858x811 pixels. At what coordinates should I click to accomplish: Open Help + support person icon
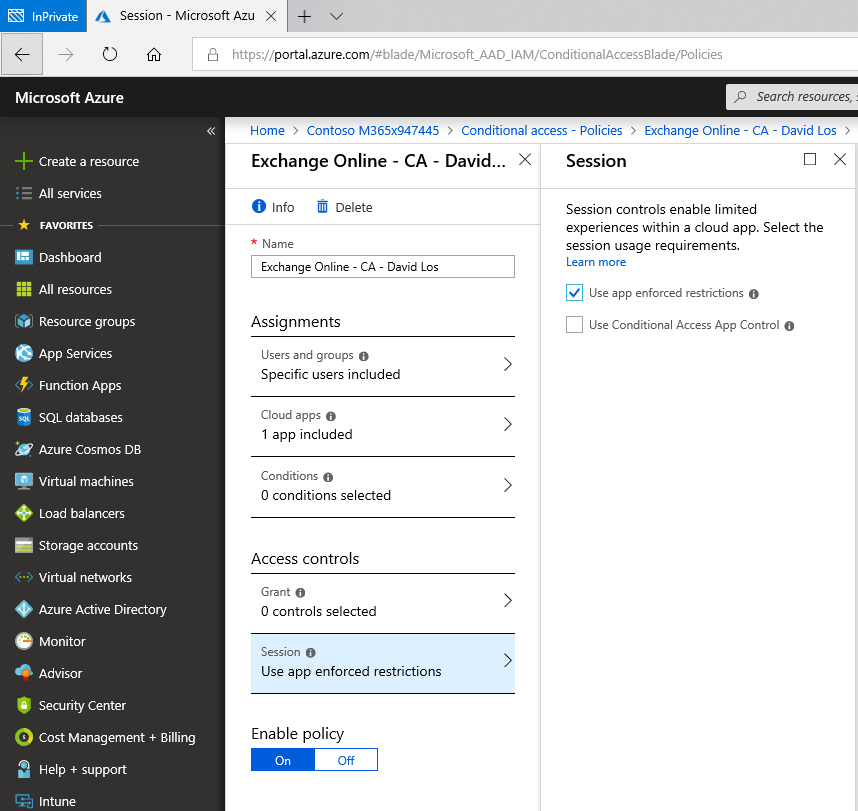tap(24, 769)
